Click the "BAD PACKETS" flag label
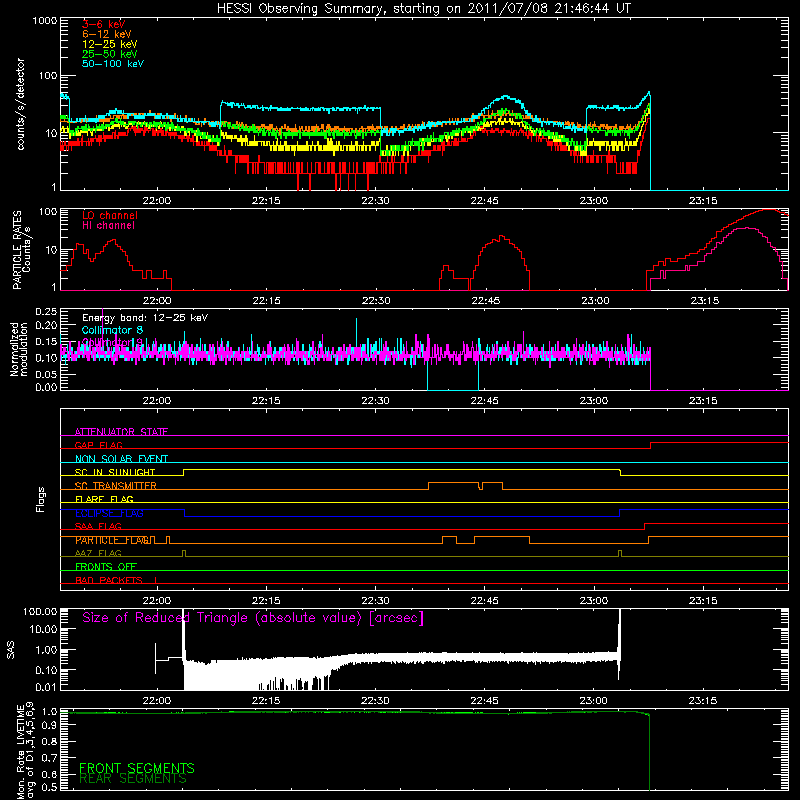 [x=109, y=580]
